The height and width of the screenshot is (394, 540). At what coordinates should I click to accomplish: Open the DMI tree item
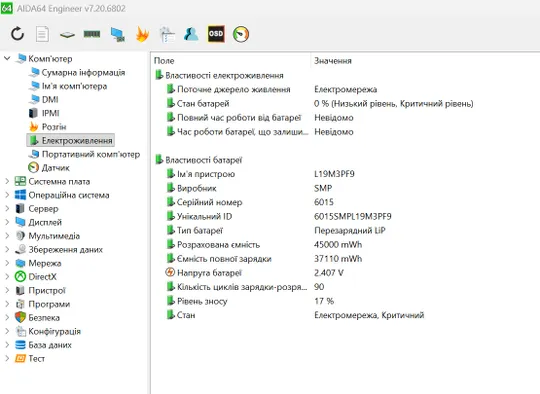point(43,100)
